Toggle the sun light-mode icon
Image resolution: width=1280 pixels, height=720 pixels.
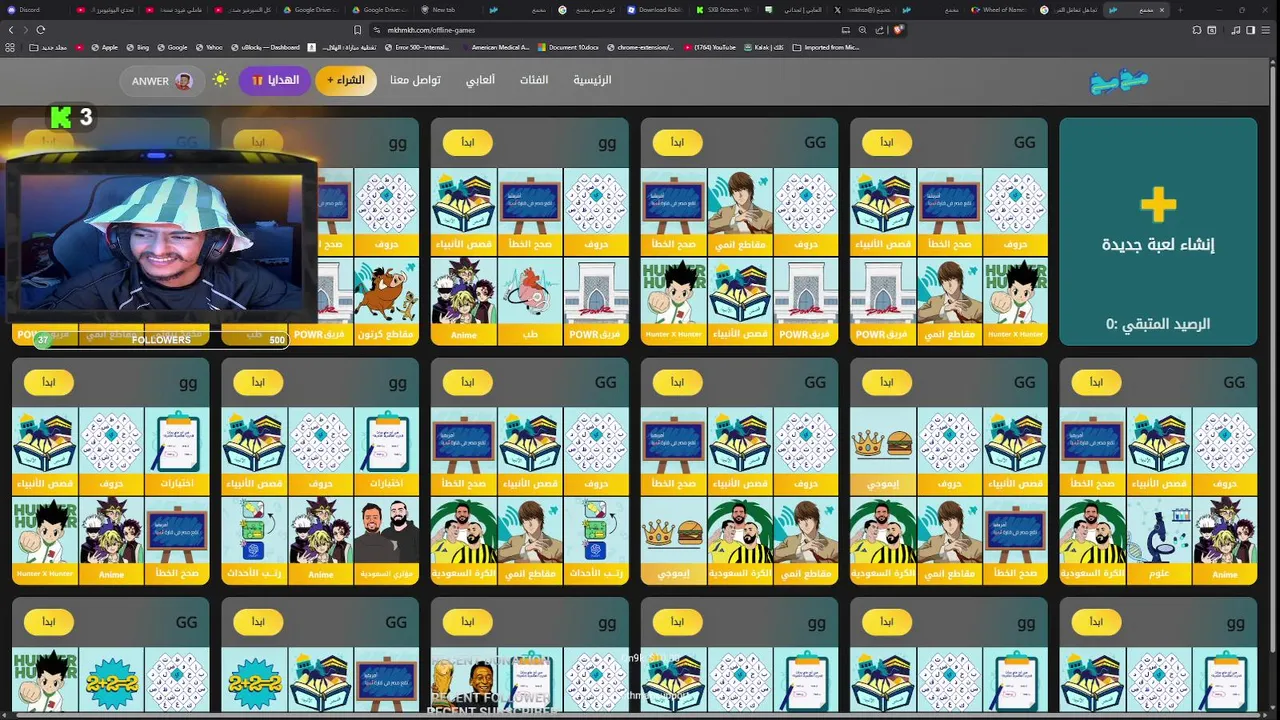click(221, 80)
